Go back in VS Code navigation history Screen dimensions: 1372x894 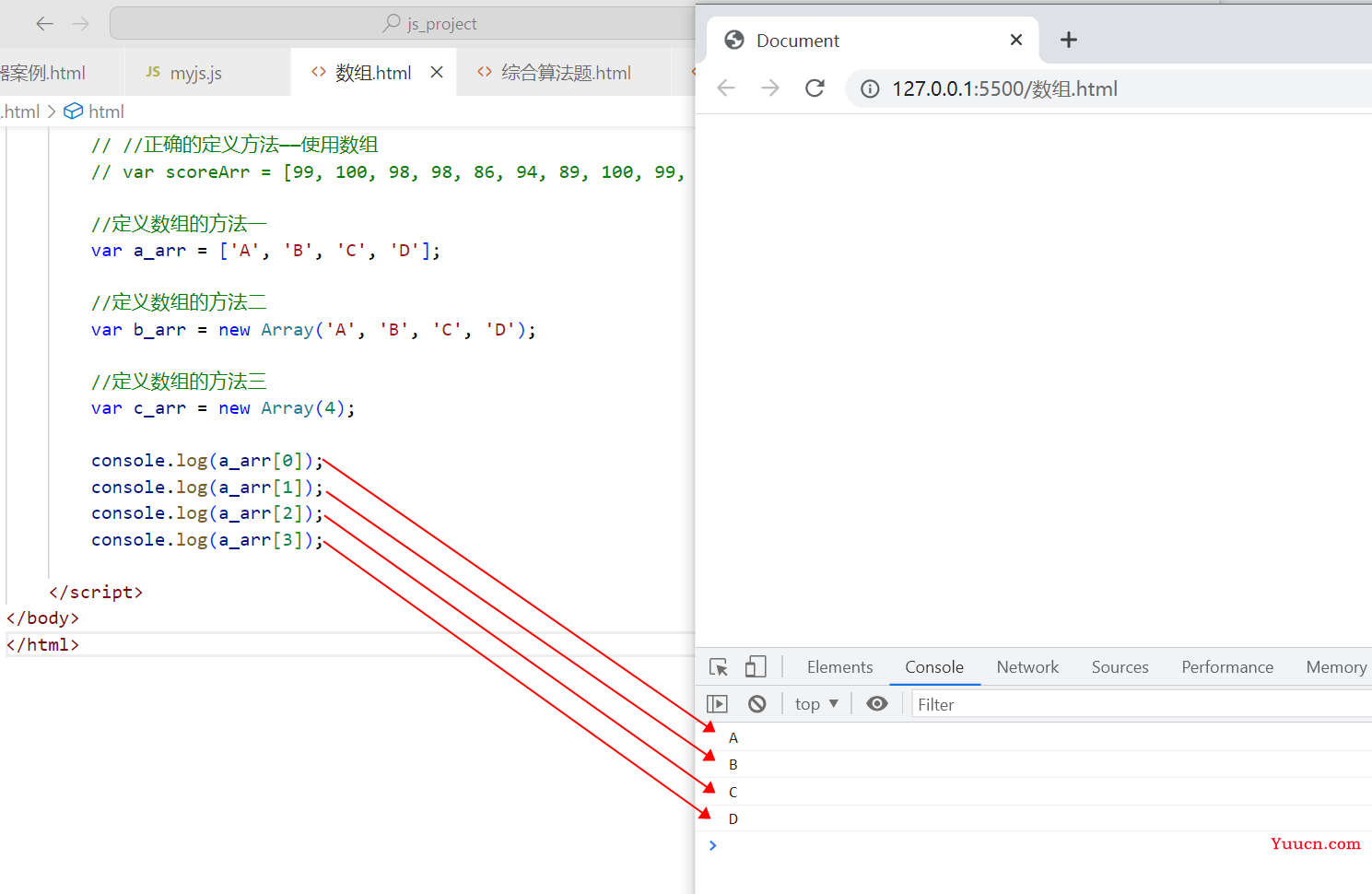tap(44, 24)
